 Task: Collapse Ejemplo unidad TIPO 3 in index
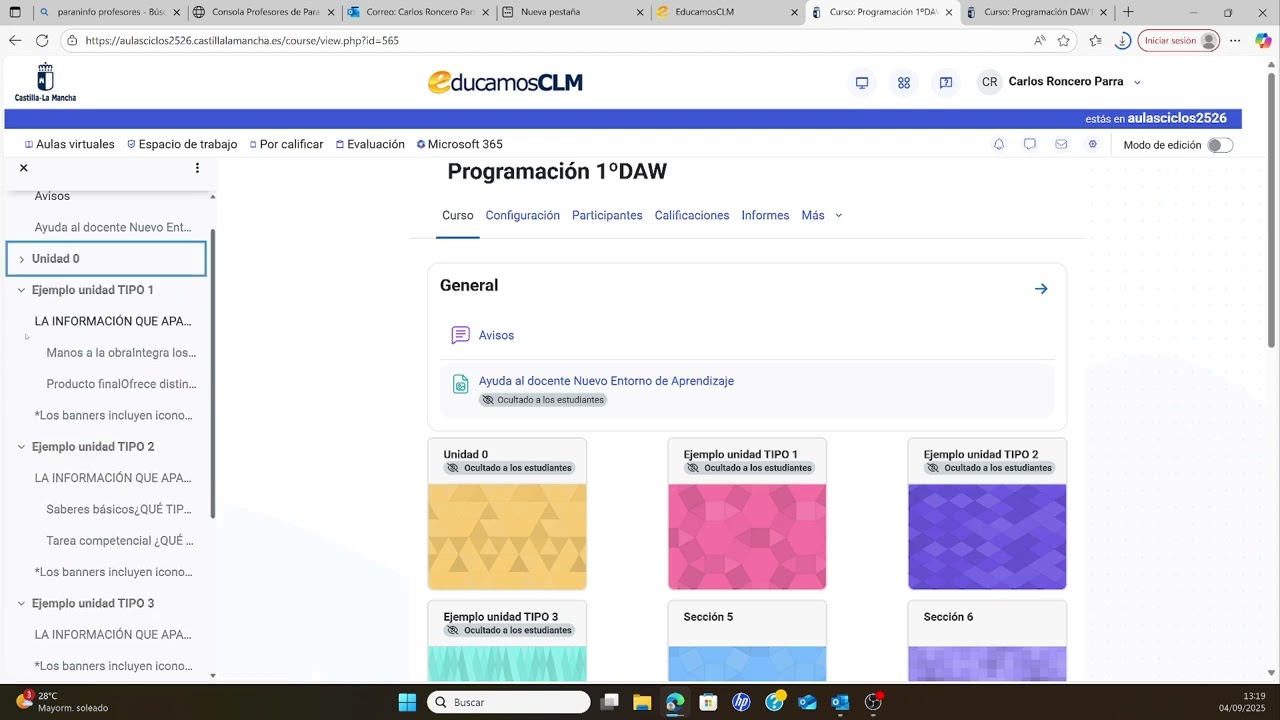click(x=22, y=604)
